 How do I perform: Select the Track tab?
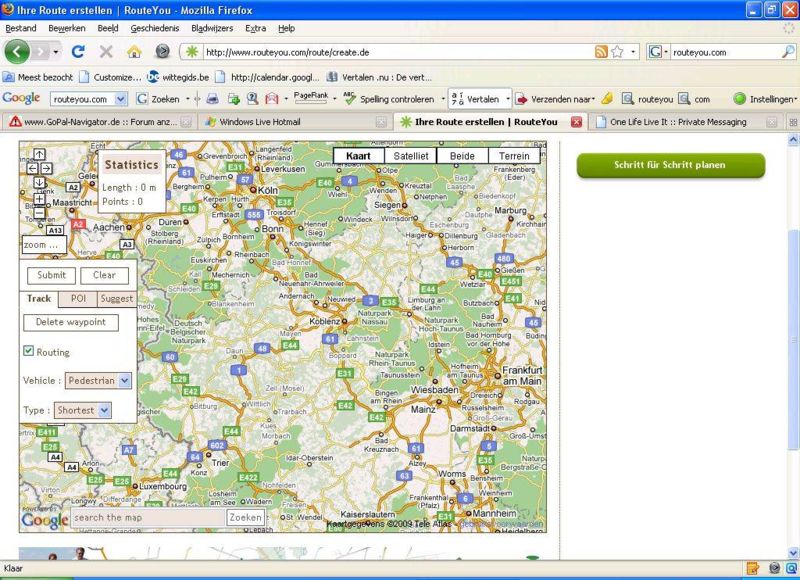click(x=39, y=299)
